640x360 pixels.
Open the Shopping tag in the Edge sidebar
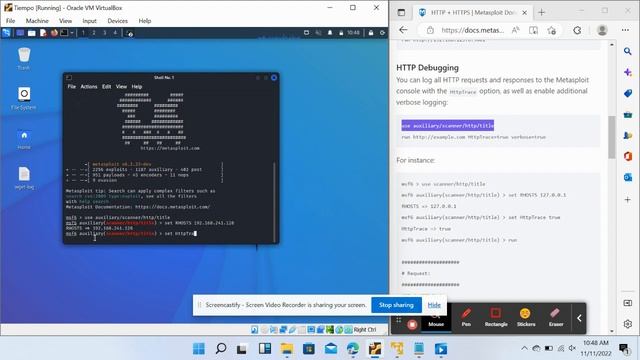point(628,93)
